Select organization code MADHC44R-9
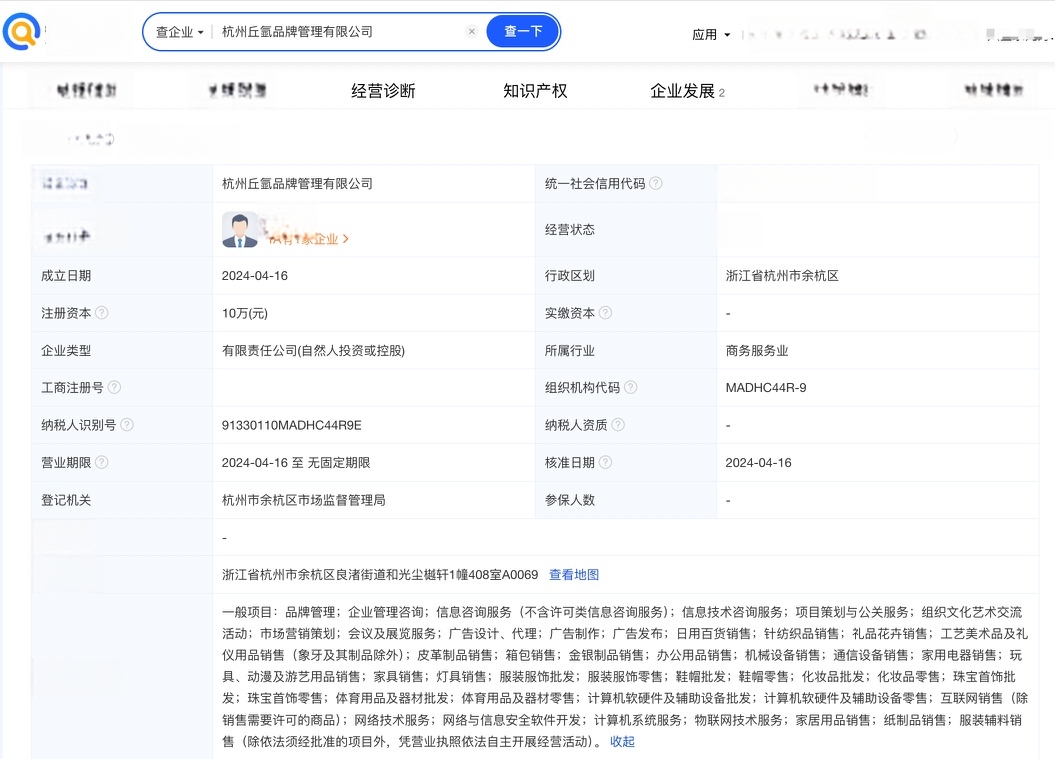This screenshot has height=759, width=1055. [766, 388]
